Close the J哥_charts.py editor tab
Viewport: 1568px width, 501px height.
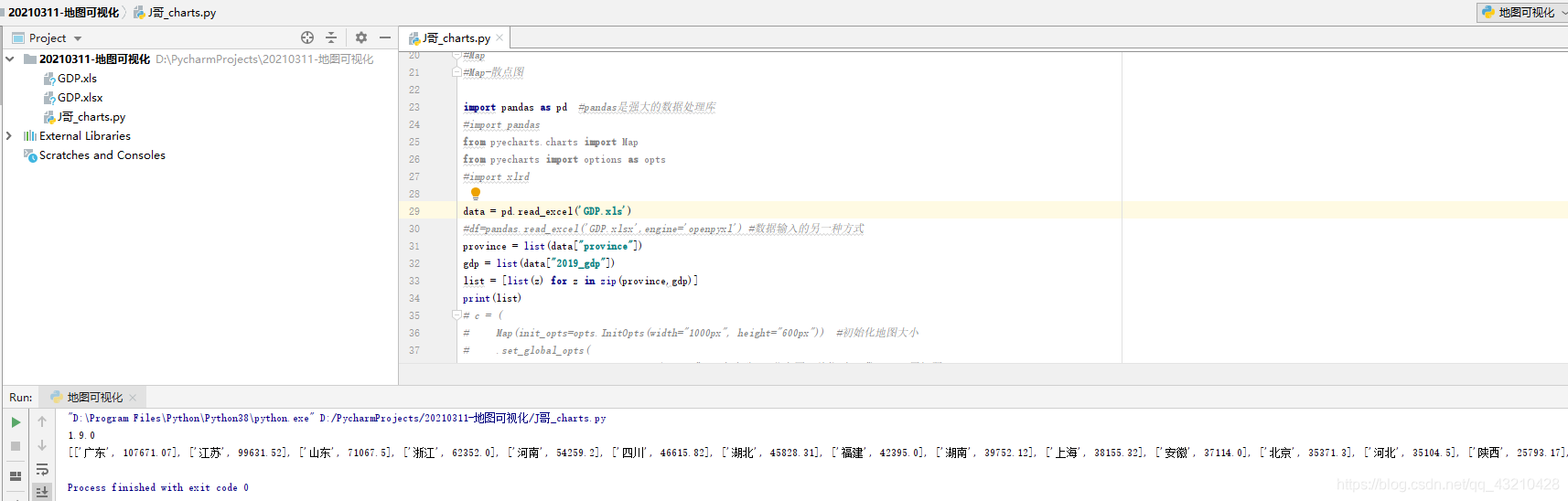coord(499,37)
